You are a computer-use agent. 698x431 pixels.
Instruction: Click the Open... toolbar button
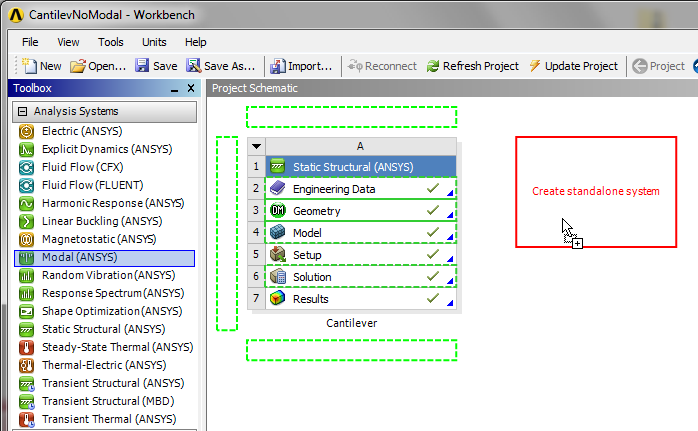pos(98,66)
